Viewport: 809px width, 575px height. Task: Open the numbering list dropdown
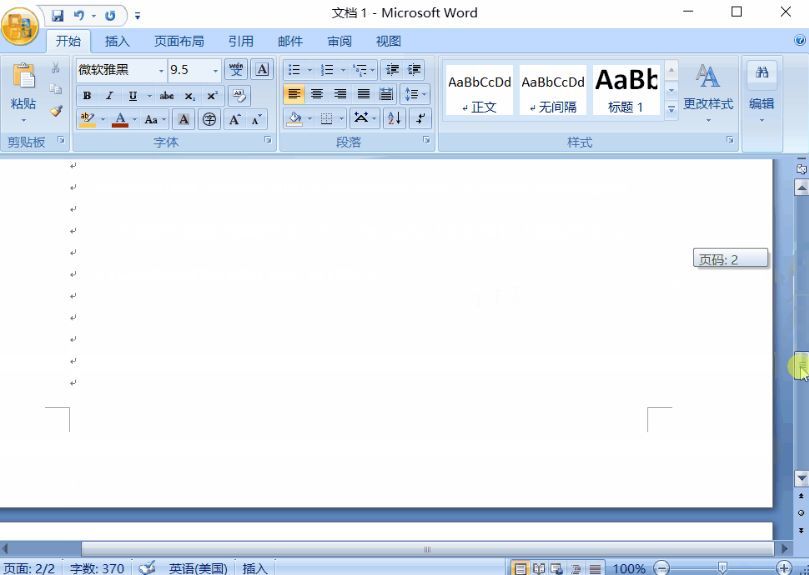click(343, 70)
